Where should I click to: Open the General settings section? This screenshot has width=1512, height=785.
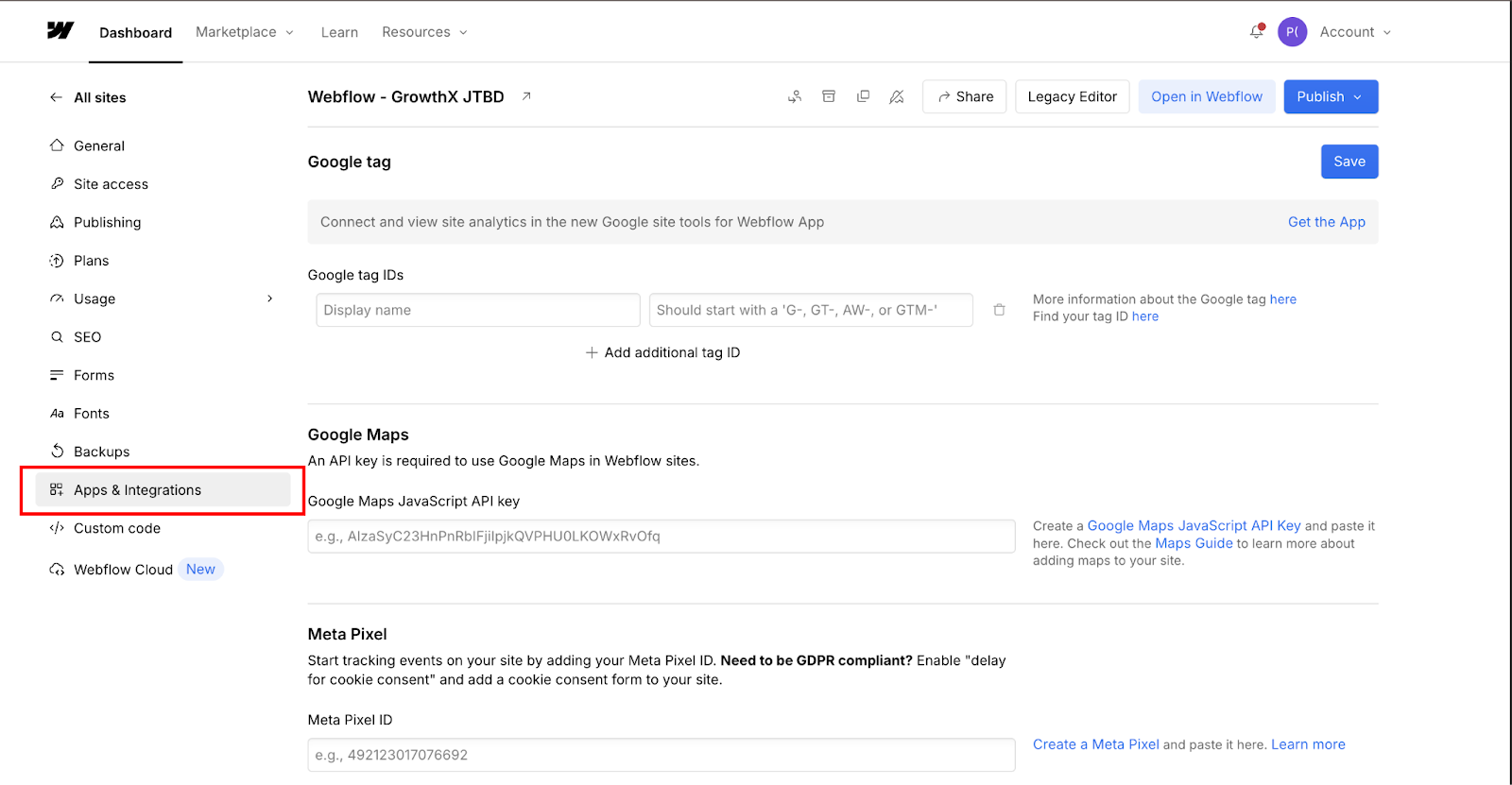(99, 145)
